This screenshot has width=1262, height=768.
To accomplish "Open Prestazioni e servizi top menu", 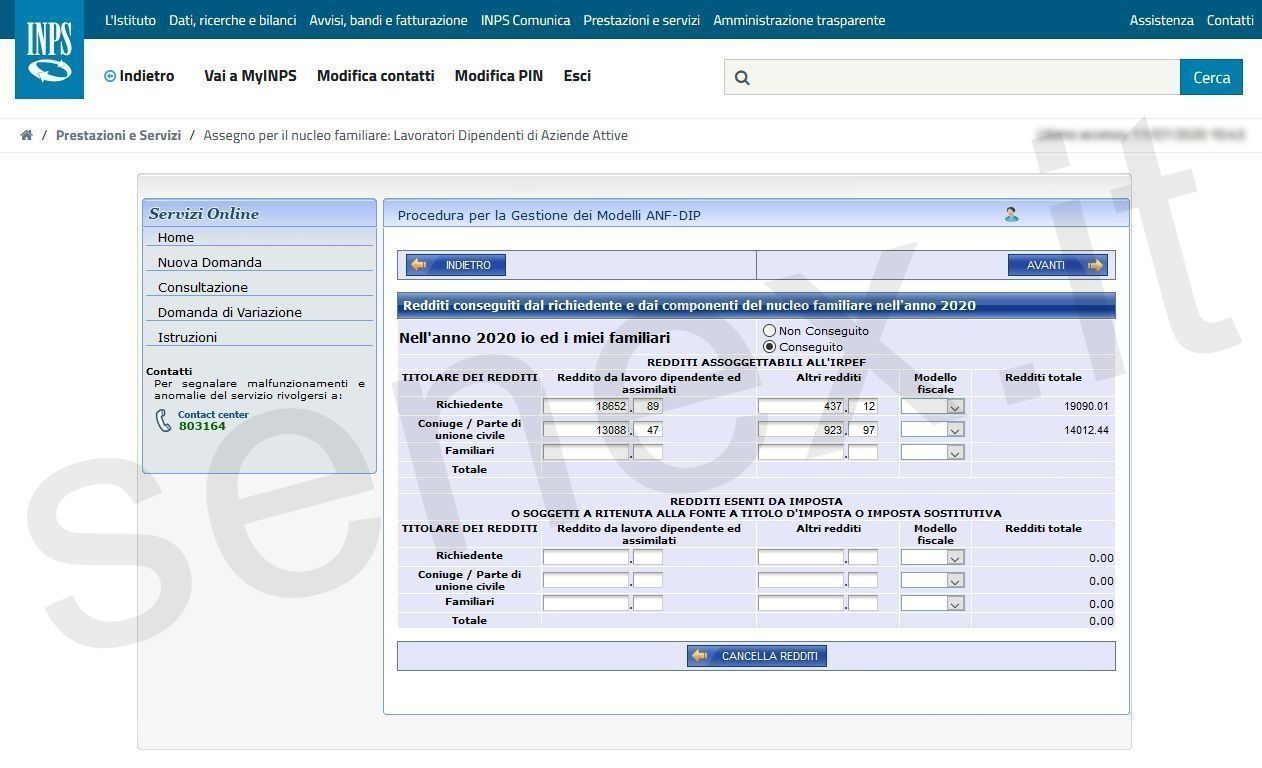I will (x=641, y=20).
